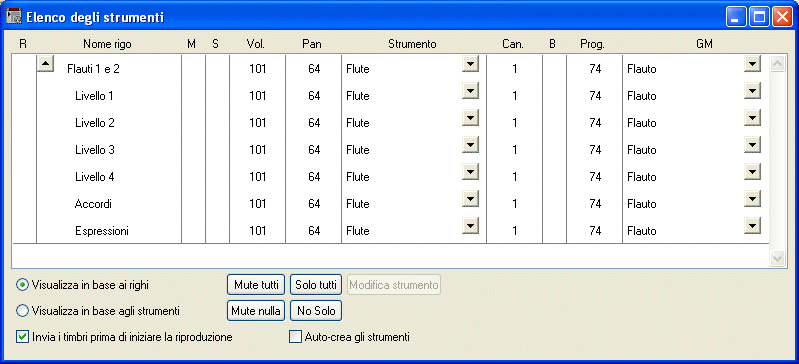799x364 pixels.
Task: Click the Mute nulla button
Action: coord(256,311)
